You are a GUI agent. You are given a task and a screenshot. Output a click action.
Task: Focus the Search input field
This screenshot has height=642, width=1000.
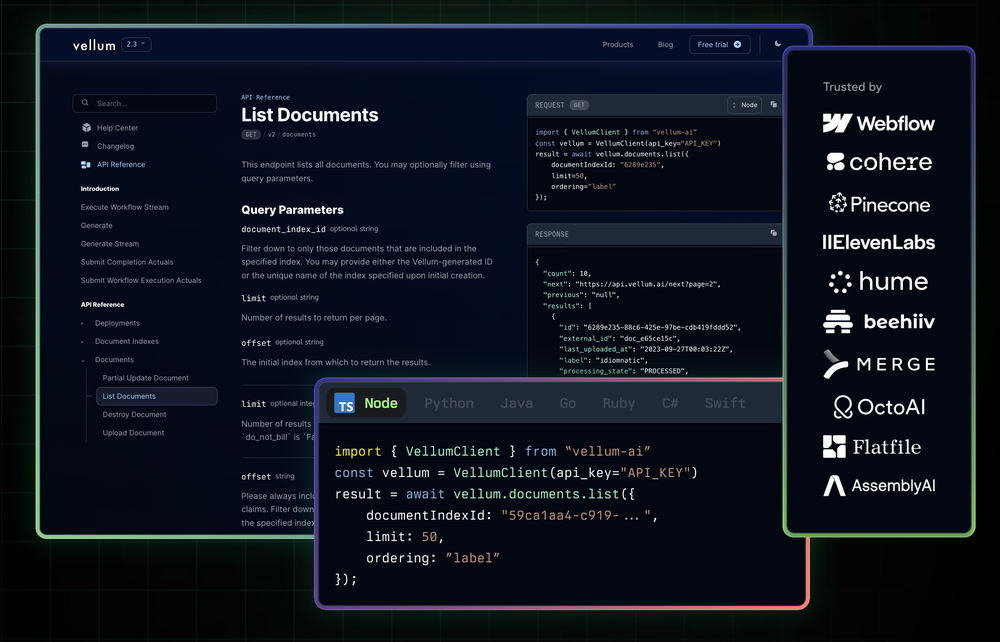pos(145,103)
